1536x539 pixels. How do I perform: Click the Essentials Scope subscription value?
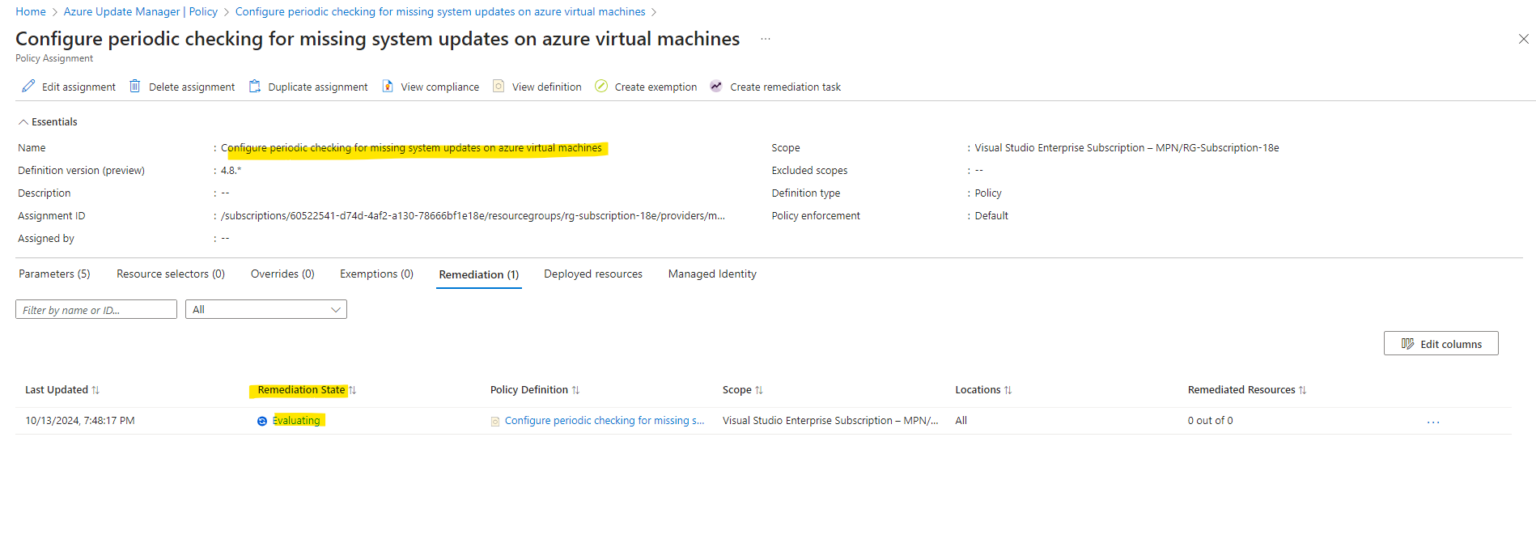click(x=1127, y=148)
